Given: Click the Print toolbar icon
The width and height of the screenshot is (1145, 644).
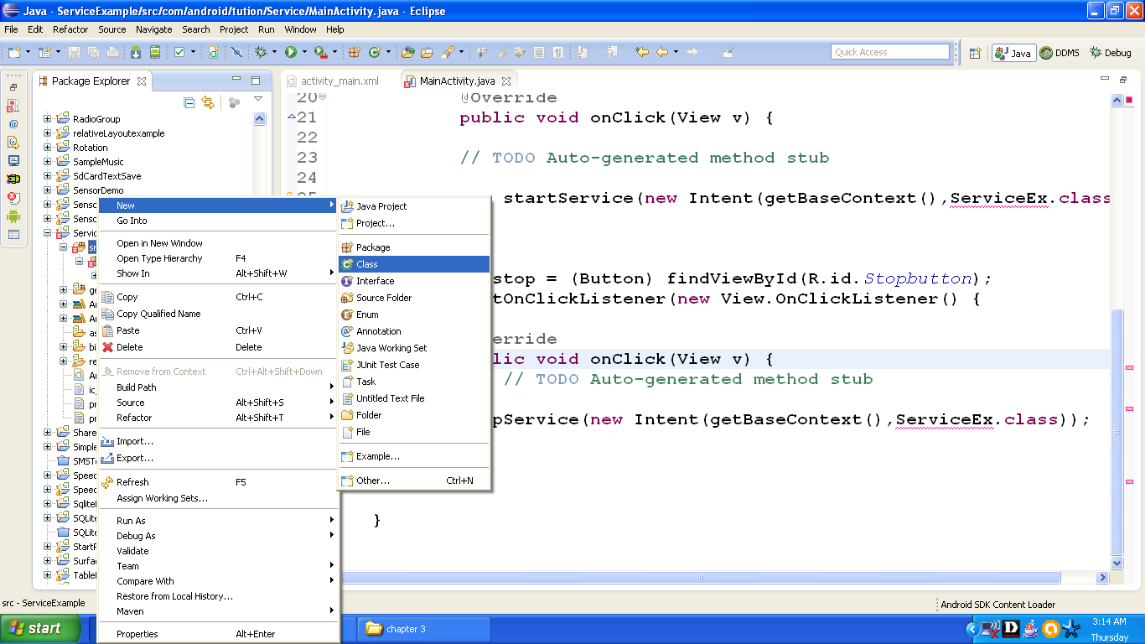Looking at the screenshot, I should coord(112,50).
